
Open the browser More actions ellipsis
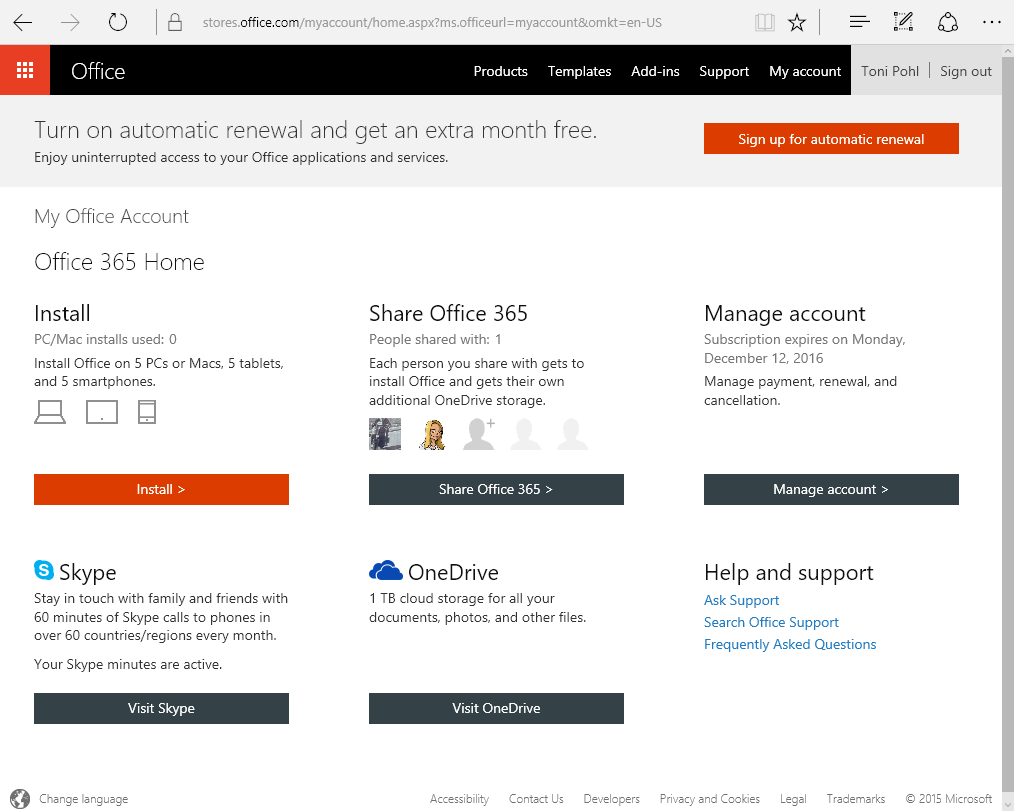pyautogui.click(x=991, y=22)
